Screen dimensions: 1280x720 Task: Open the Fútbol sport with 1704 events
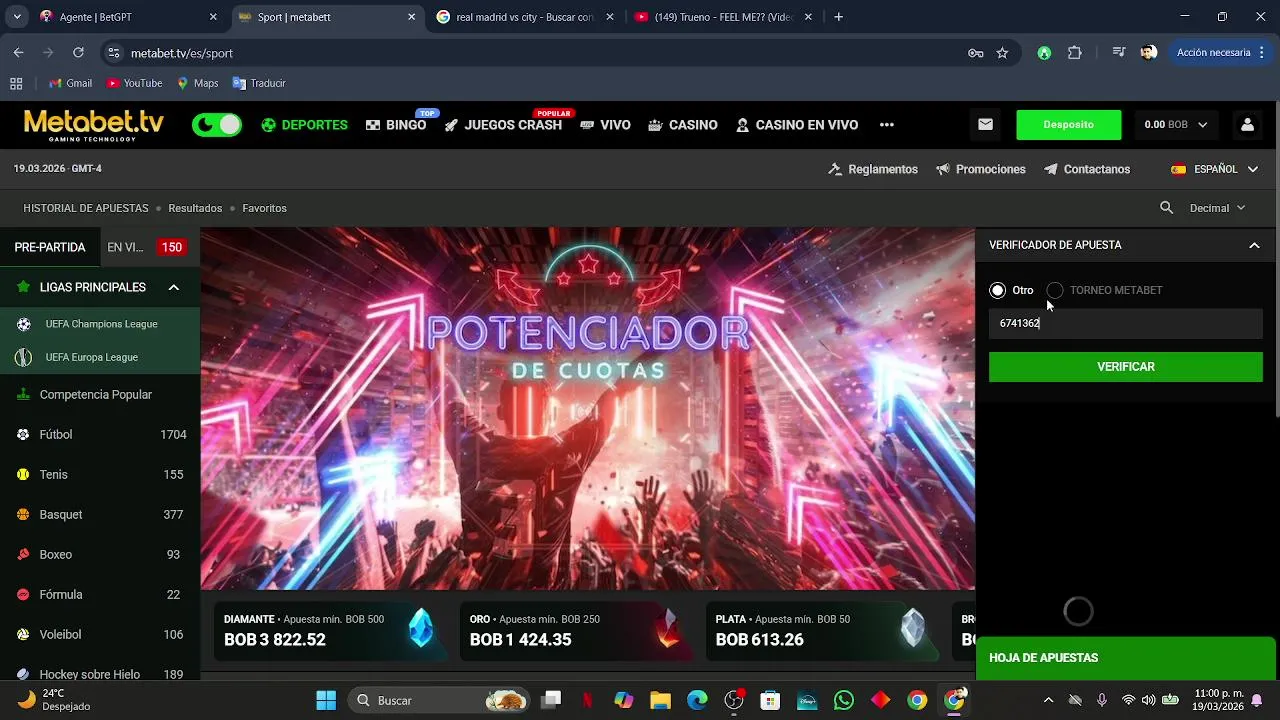point(100,435)
